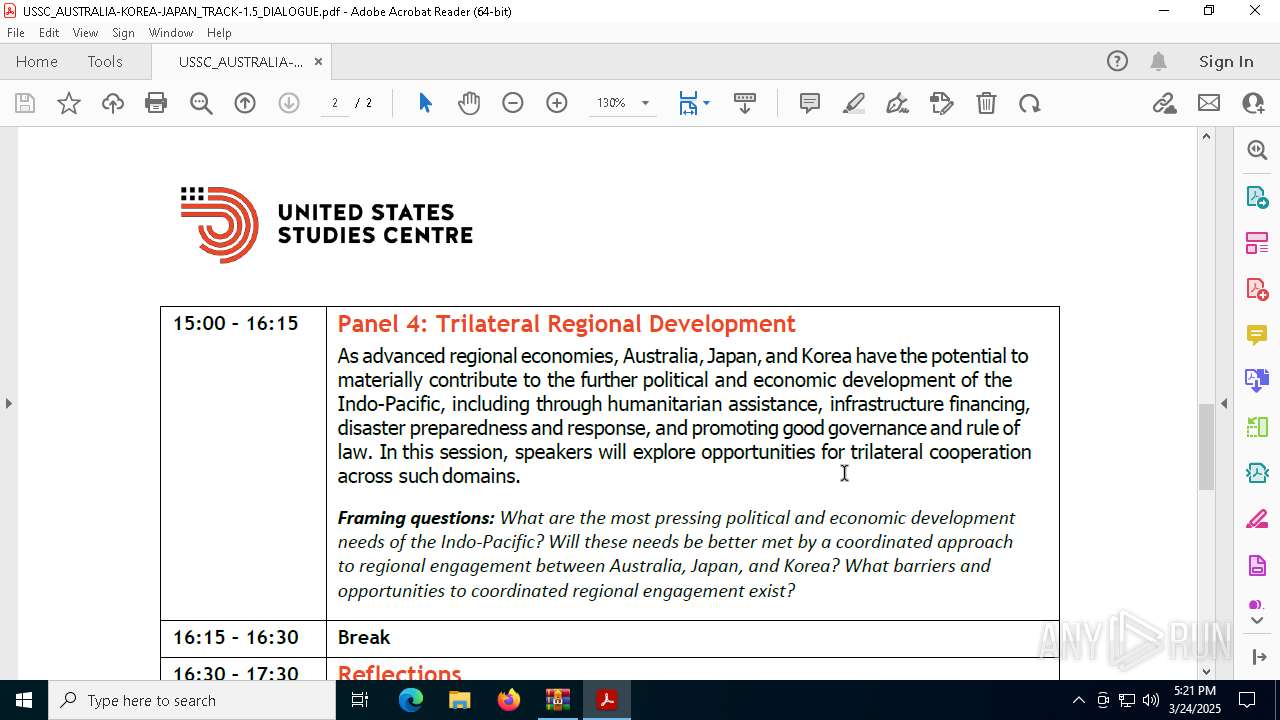Click the scrolling mode keyboard icon

(745, 103)
